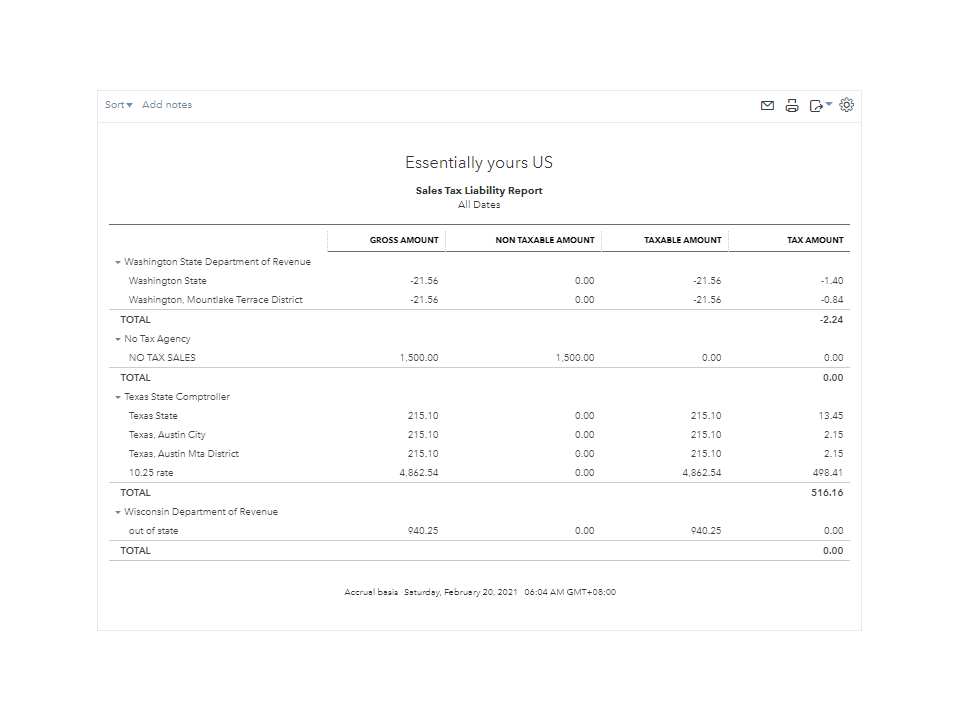Click the 940.25 out of state gross amount
The width and height of the screenshot is (960, 720).
[423, 531]
